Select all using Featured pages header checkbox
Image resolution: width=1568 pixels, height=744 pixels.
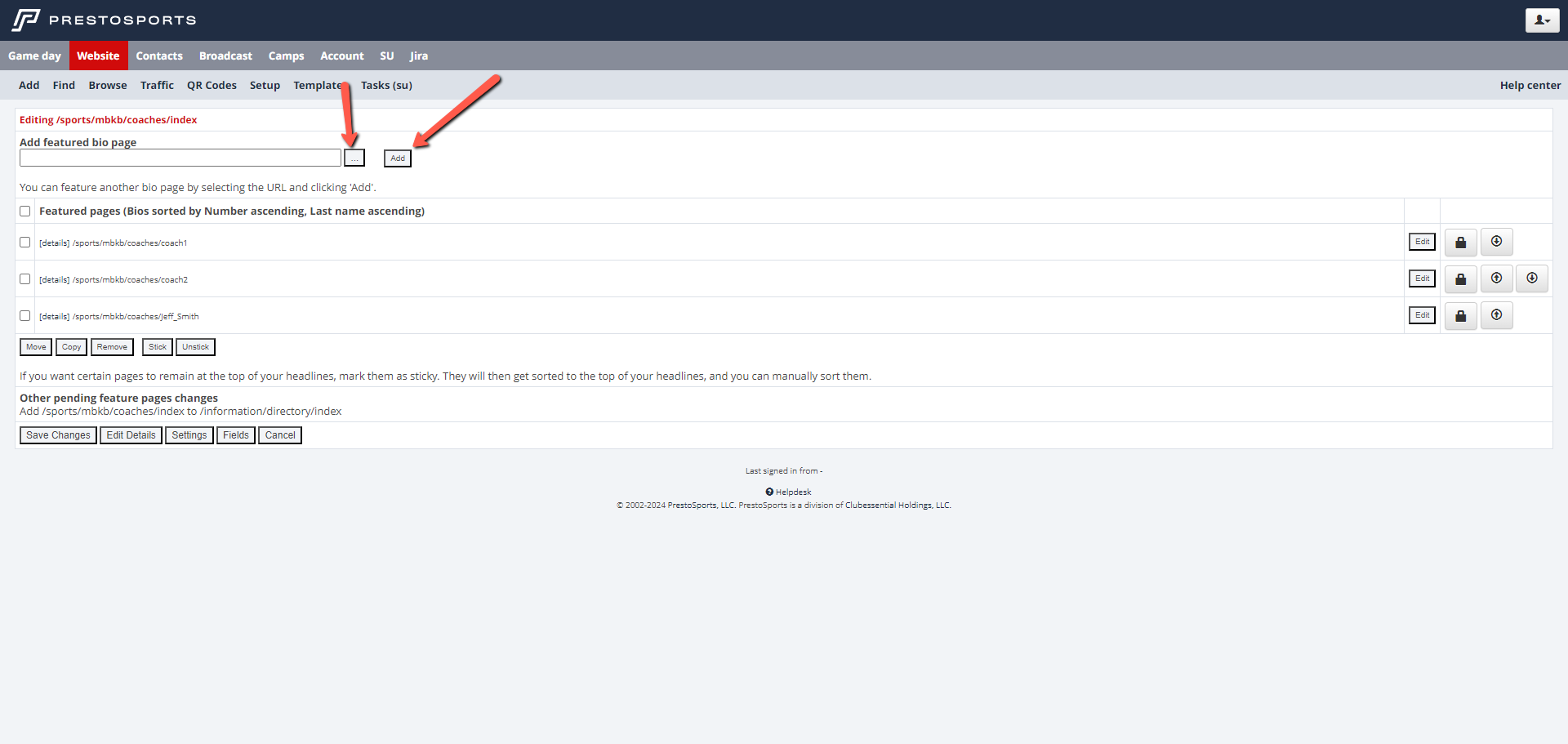click(x=25, y=212)
